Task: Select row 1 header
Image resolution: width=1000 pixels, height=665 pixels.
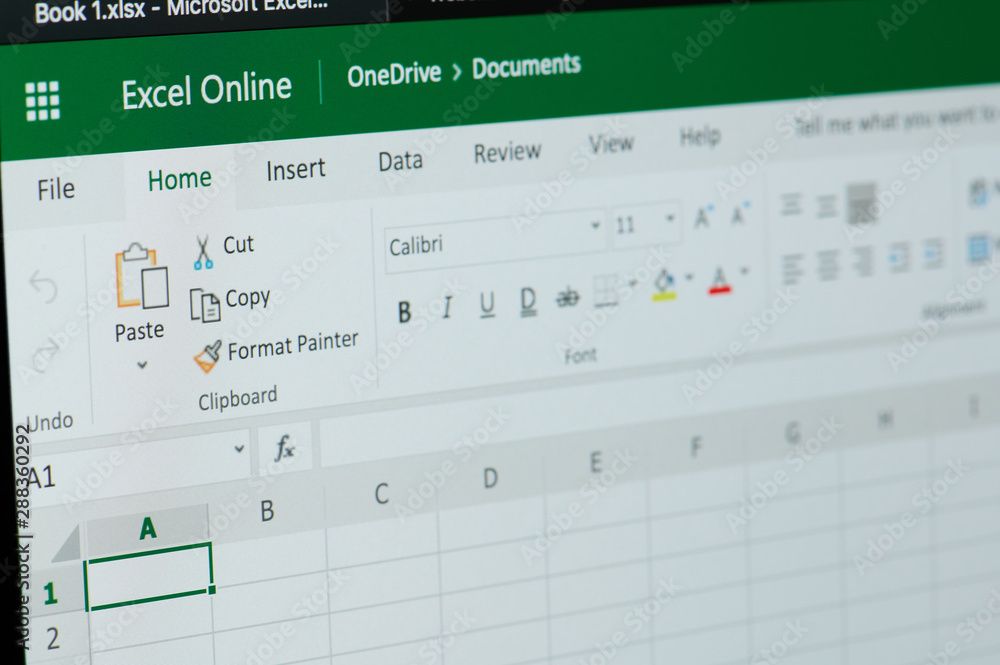Action: point(50,594)
